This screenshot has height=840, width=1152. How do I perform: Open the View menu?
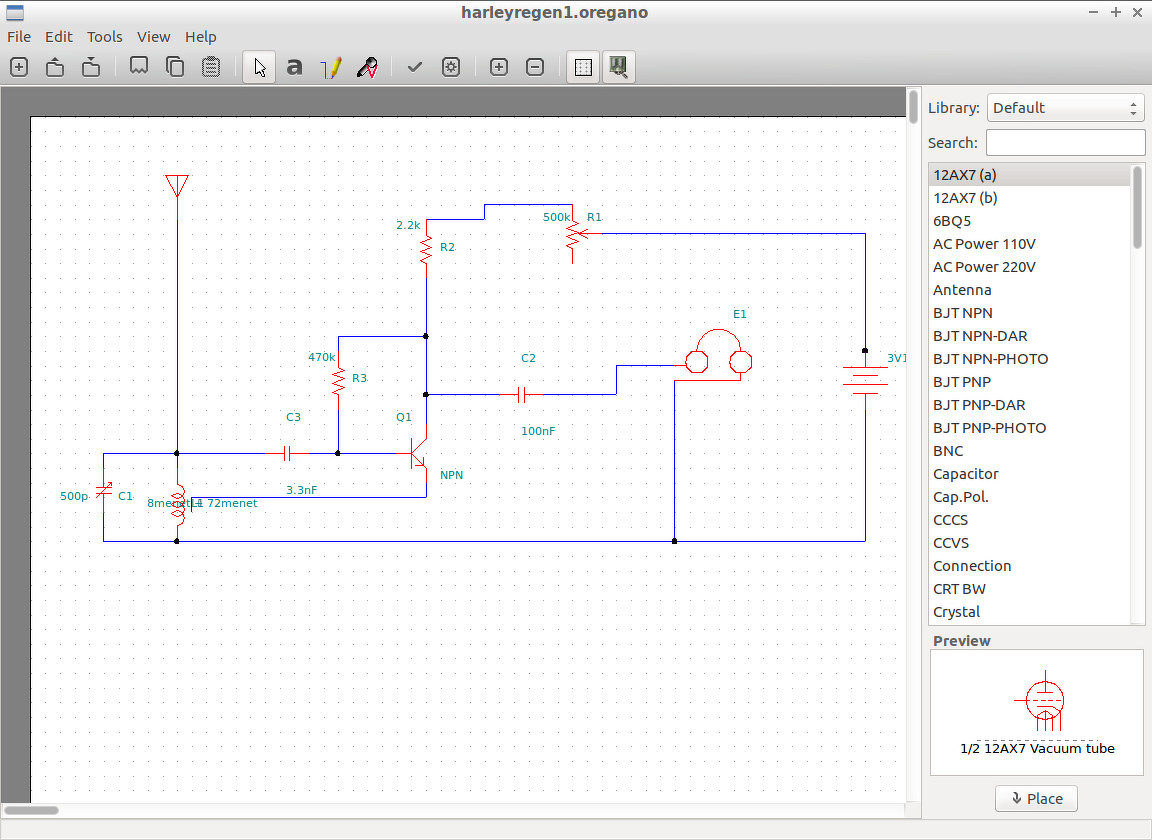pyautogui.click(x=154, y=37)
